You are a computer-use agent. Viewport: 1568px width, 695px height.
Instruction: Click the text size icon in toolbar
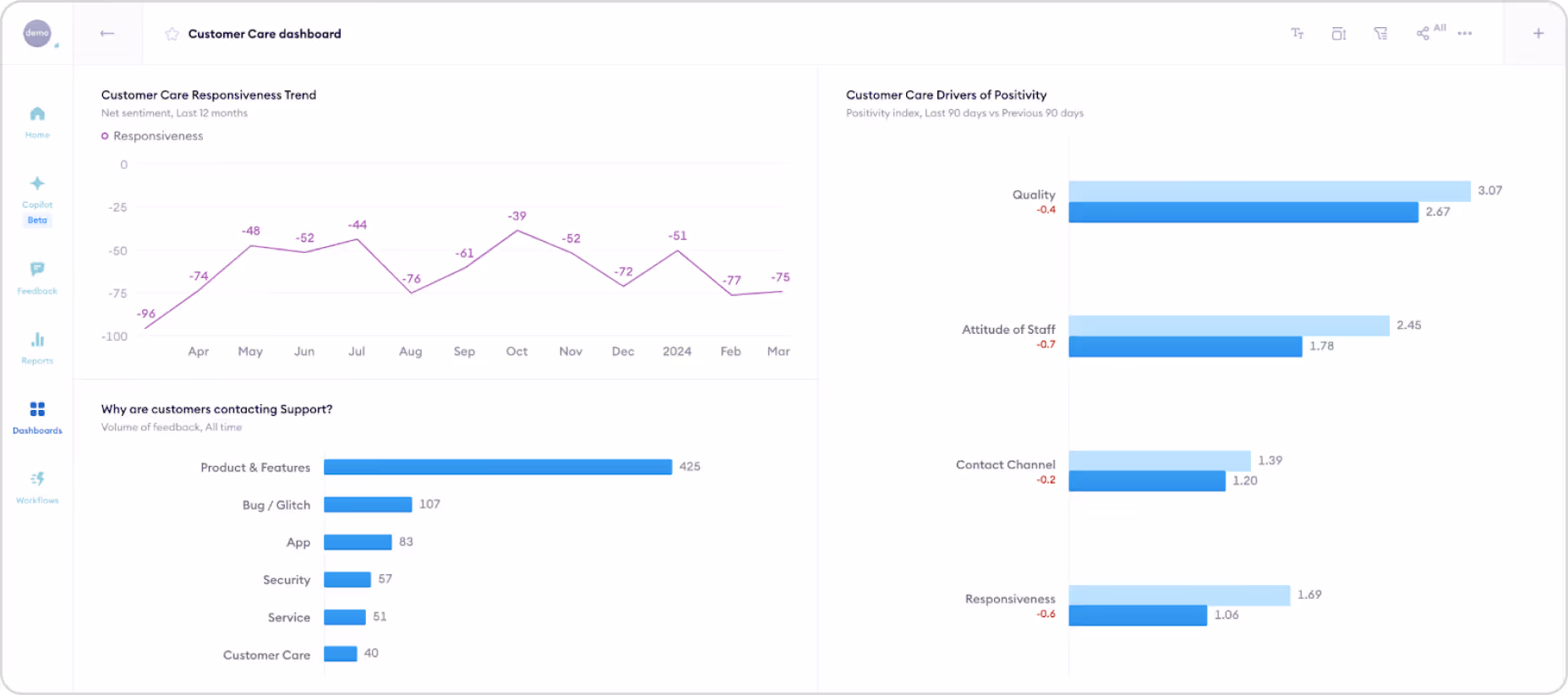pos(1297,34)
